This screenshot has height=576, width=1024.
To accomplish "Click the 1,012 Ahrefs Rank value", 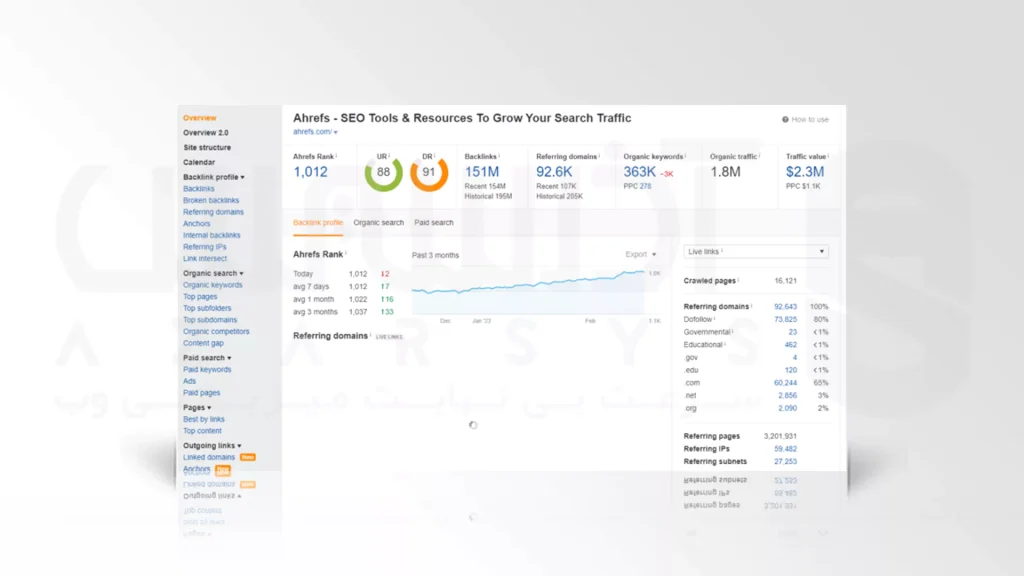I will coord(310,172).
